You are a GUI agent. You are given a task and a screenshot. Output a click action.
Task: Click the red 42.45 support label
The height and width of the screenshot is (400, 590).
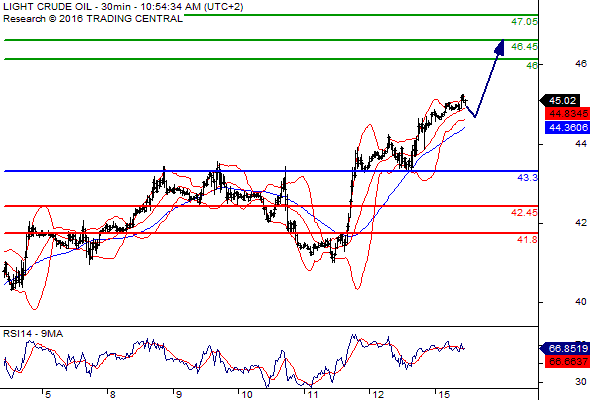tap(524, 213)
